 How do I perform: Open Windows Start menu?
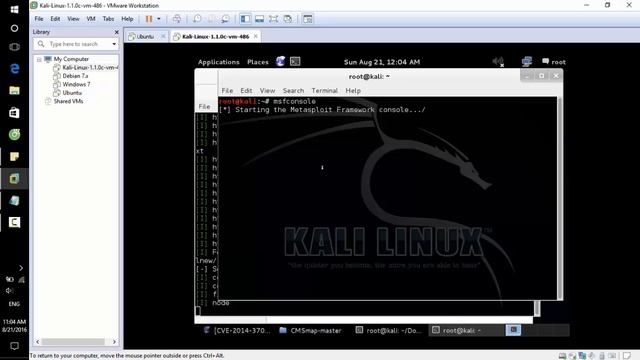tap(14, 9)
